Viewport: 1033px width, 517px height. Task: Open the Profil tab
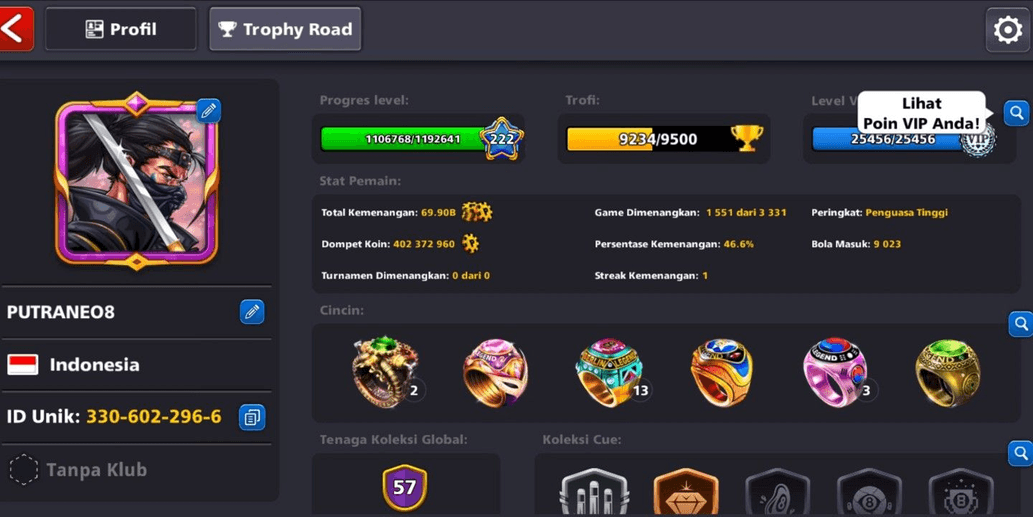pos(121,29)
